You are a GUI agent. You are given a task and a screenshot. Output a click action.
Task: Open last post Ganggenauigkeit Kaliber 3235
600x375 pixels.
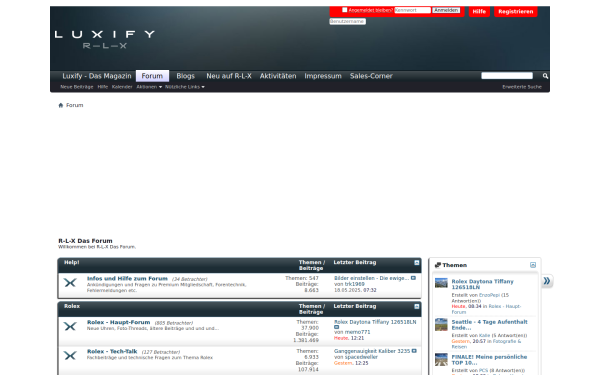coord(372,351)
